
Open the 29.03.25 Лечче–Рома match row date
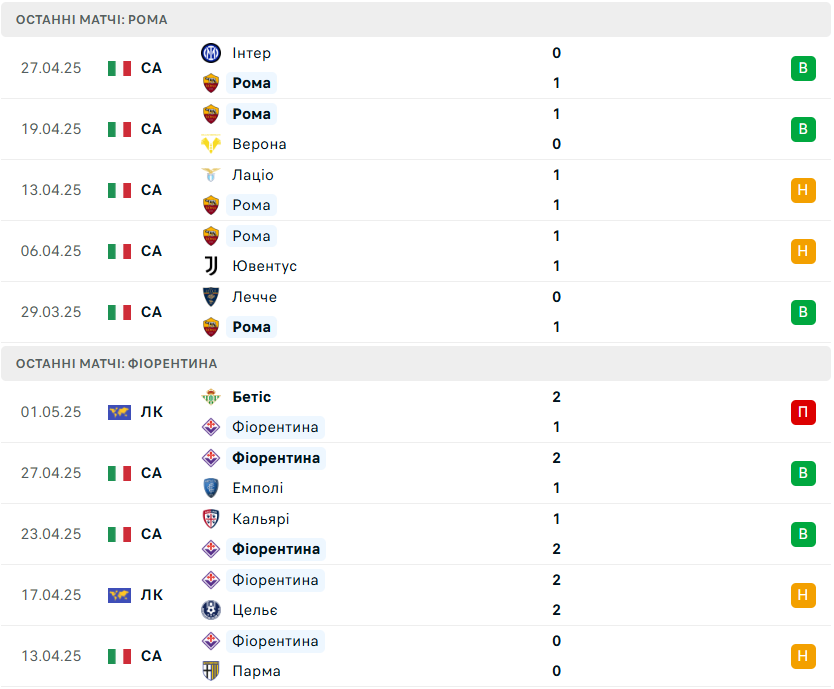tap(51, 312)
